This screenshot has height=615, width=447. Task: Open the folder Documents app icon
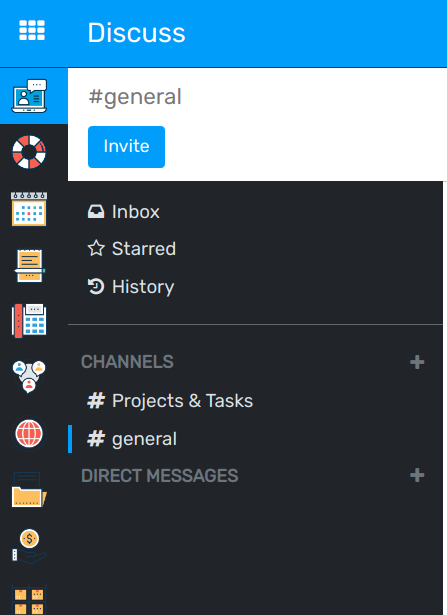(x=29, y=489)
